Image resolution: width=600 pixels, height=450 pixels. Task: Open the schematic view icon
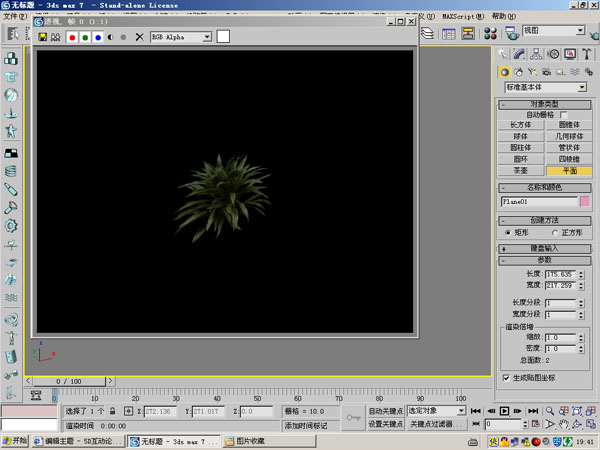(x=468, y=34)
